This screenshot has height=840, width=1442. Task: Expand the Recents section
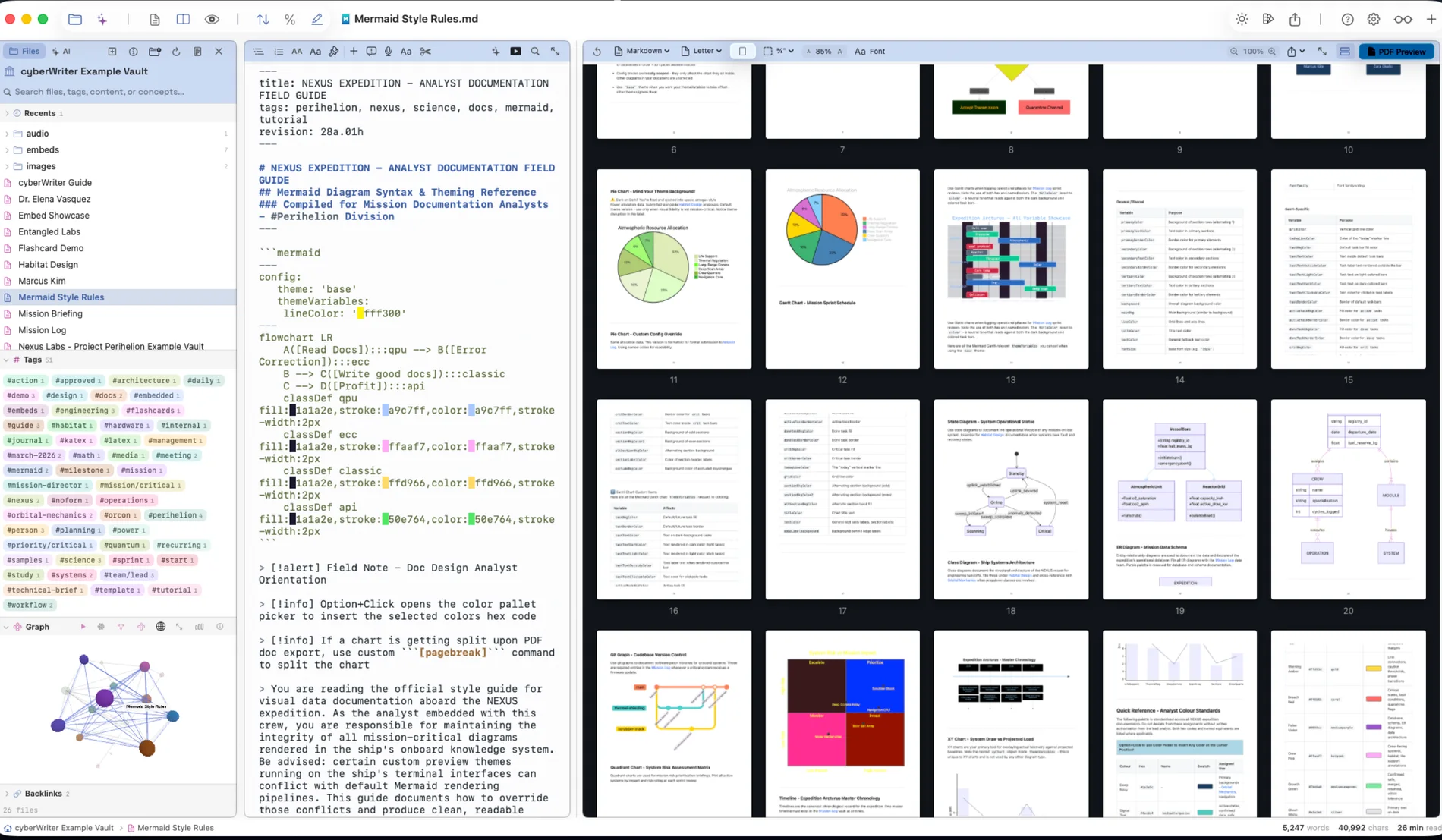click(7, 113)
